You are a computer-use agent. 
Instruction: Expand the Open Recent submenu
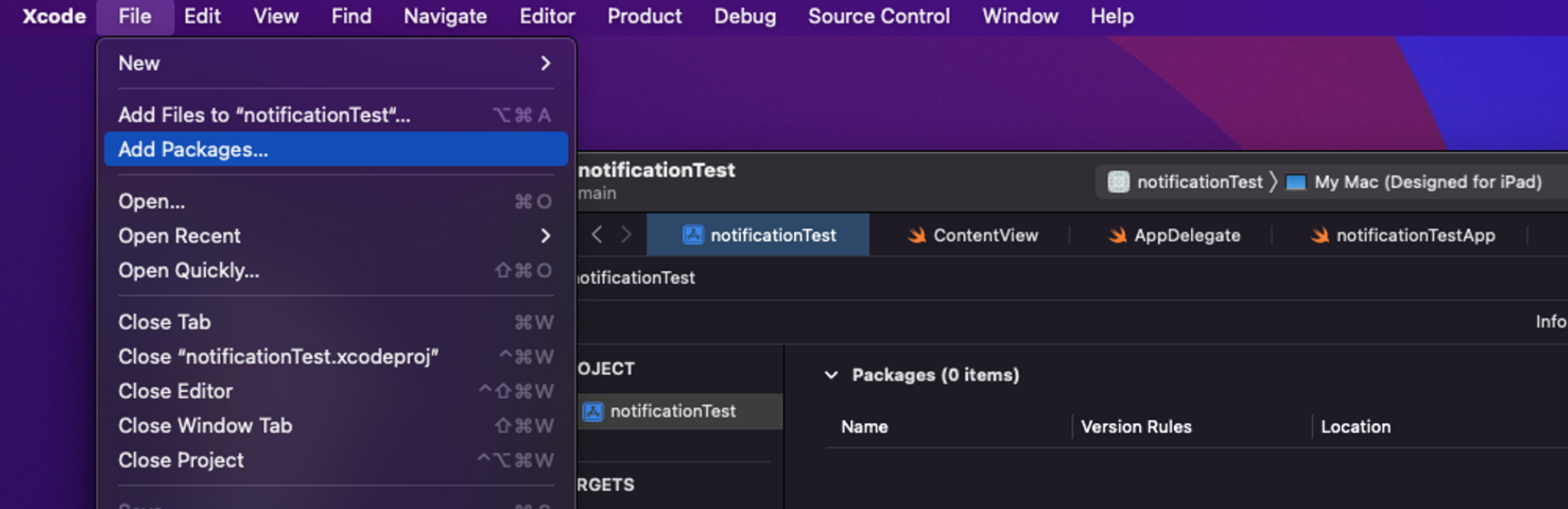click(545, 236)
